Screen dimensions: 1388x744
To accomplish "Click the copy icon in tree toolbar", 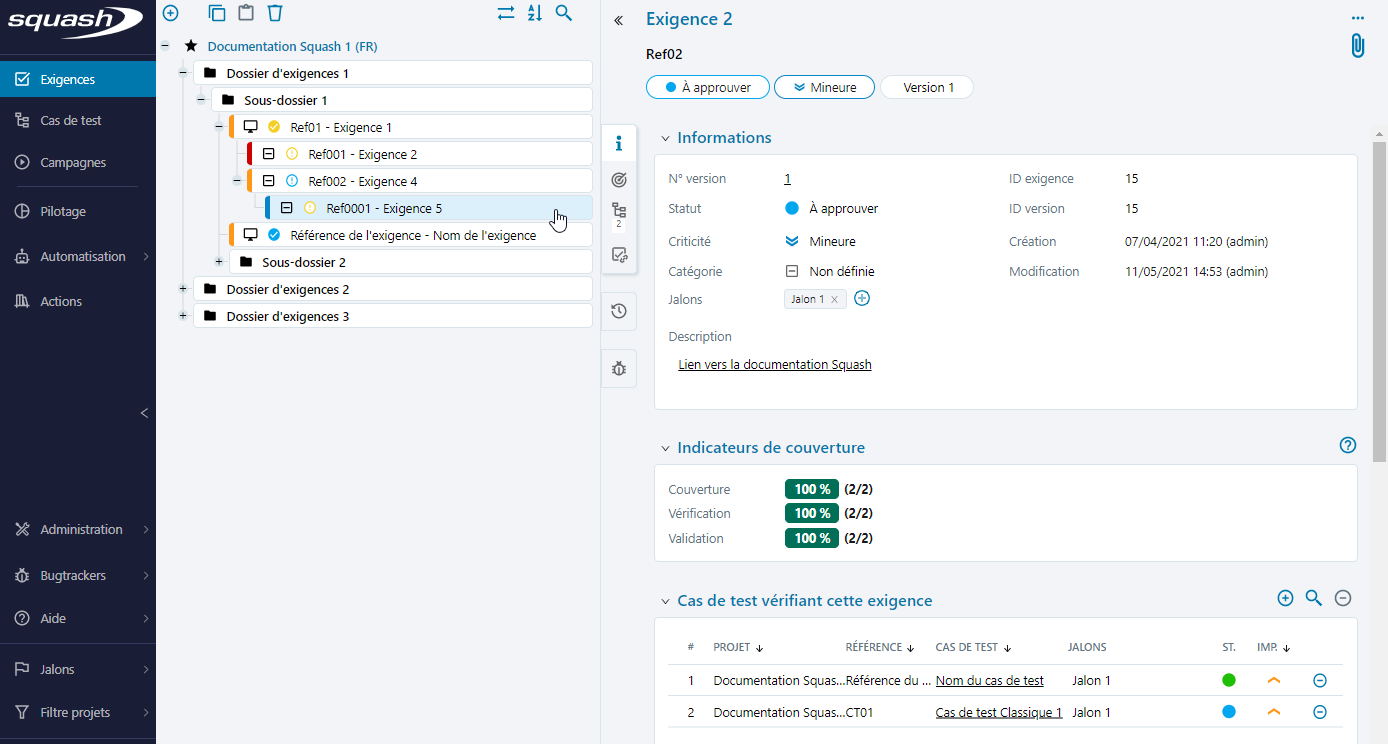I will pos(217,13).
